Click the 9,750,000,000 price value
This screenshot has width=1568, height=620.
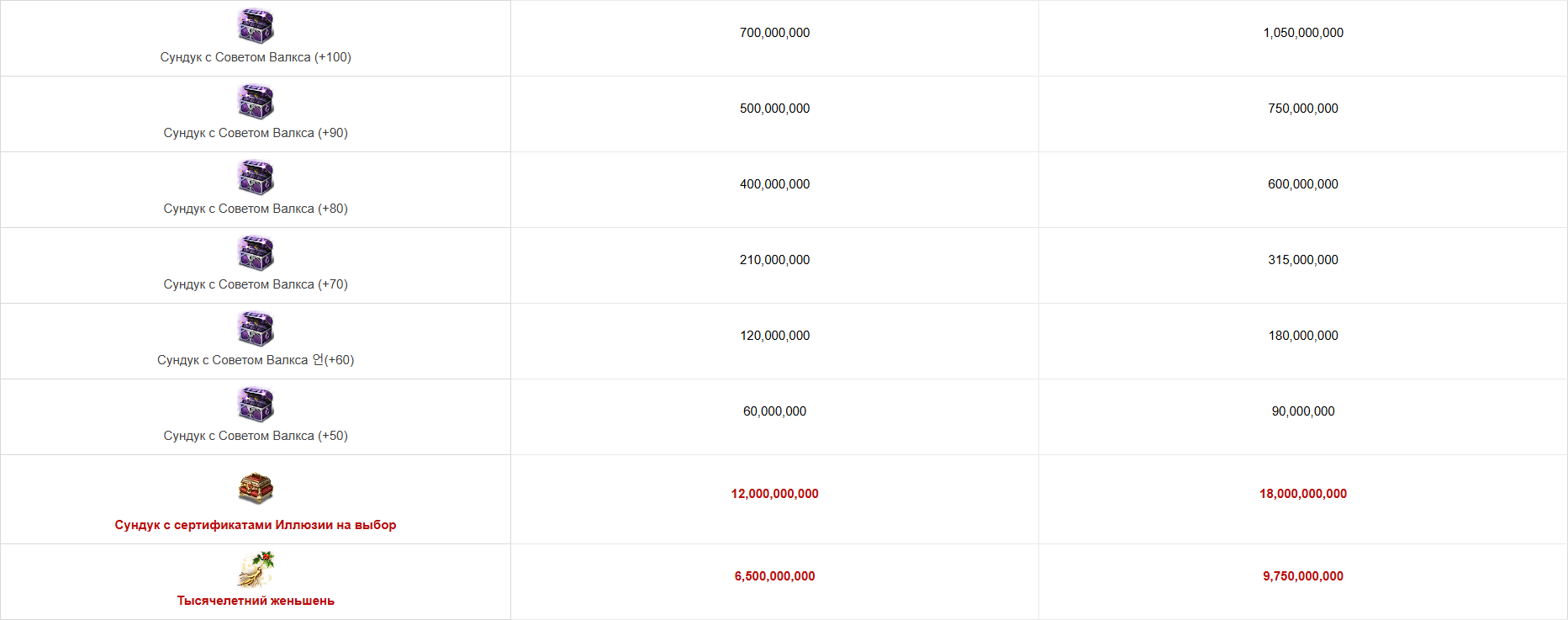(x=1303, y=576)
